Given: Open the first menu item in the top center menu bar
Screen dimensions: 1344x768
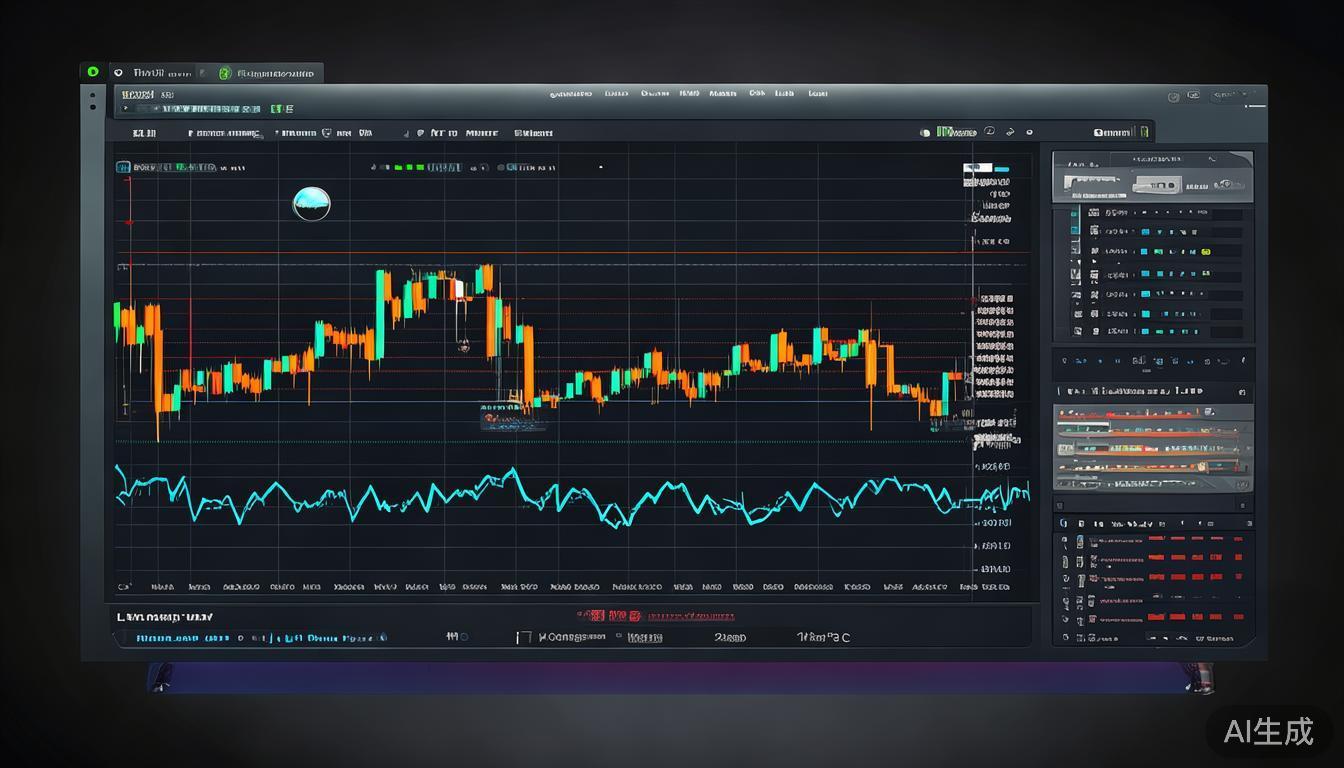Looking at the screenshot, I should 571,94.
